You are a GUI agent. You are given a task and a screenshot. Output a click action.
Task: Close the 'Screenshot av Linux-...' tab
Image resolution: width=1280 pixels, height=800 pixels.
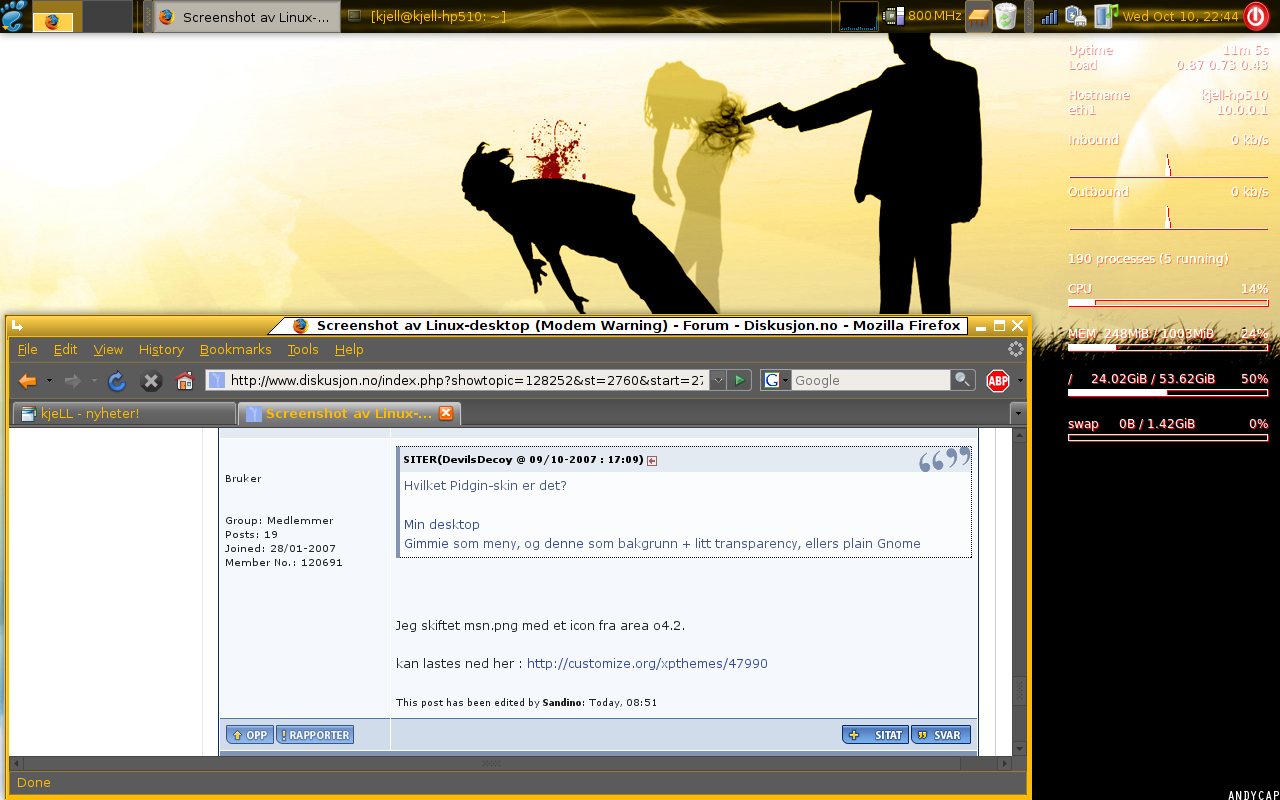(446, 413)
